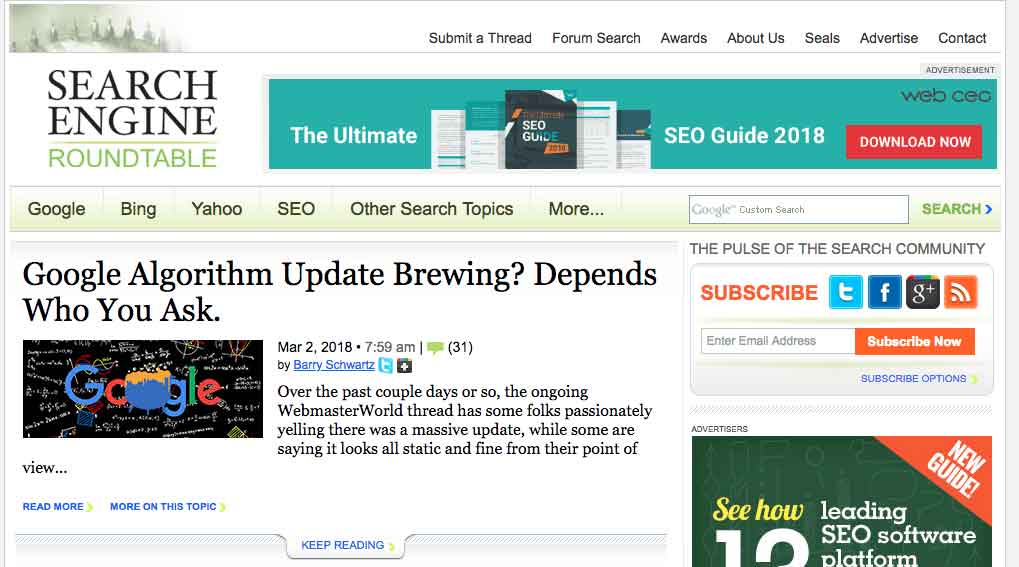The width and height of the screenshot is (1019, 567).
Task: Go to the Google navigation tab
Action: pos(56,209)
